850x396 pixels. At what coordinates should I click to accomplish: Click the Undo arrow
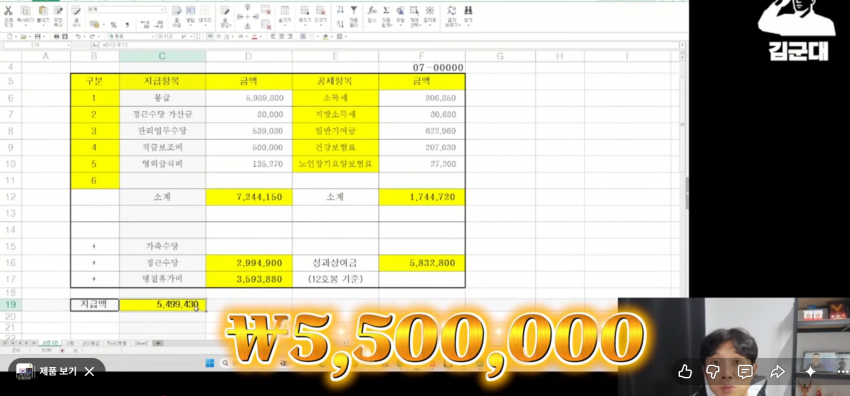tap(78, 36)
